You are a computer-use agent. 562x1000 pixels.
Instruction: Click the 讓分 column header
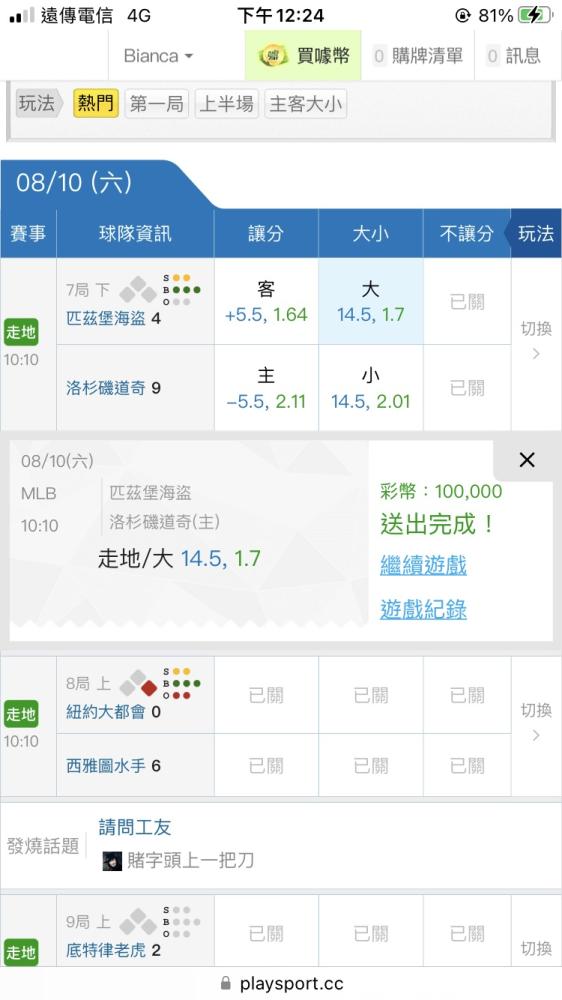coord(266,233)
